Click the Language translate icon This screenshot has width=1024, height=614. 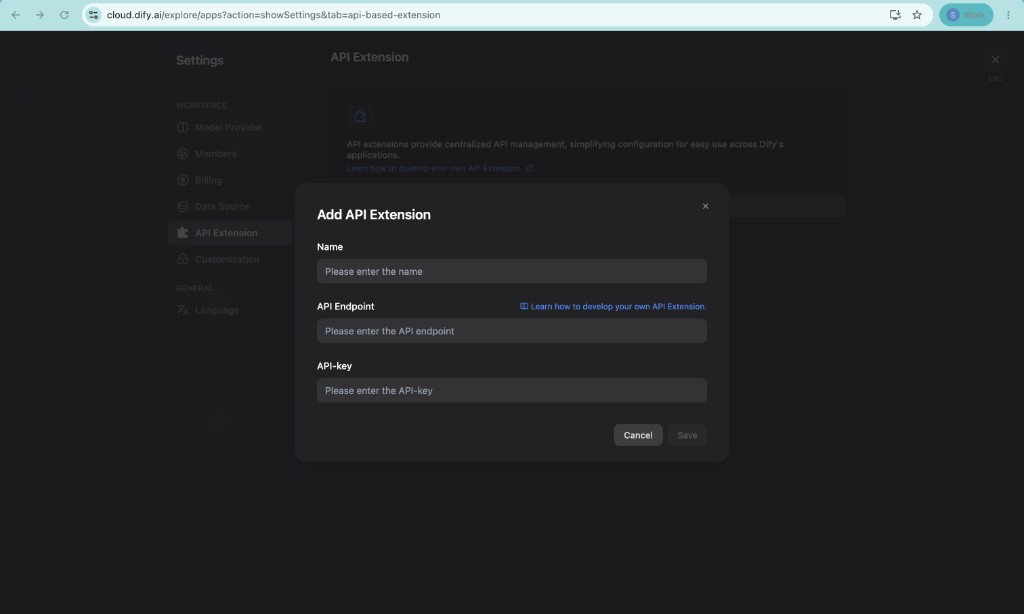click(x=183, y=310)
